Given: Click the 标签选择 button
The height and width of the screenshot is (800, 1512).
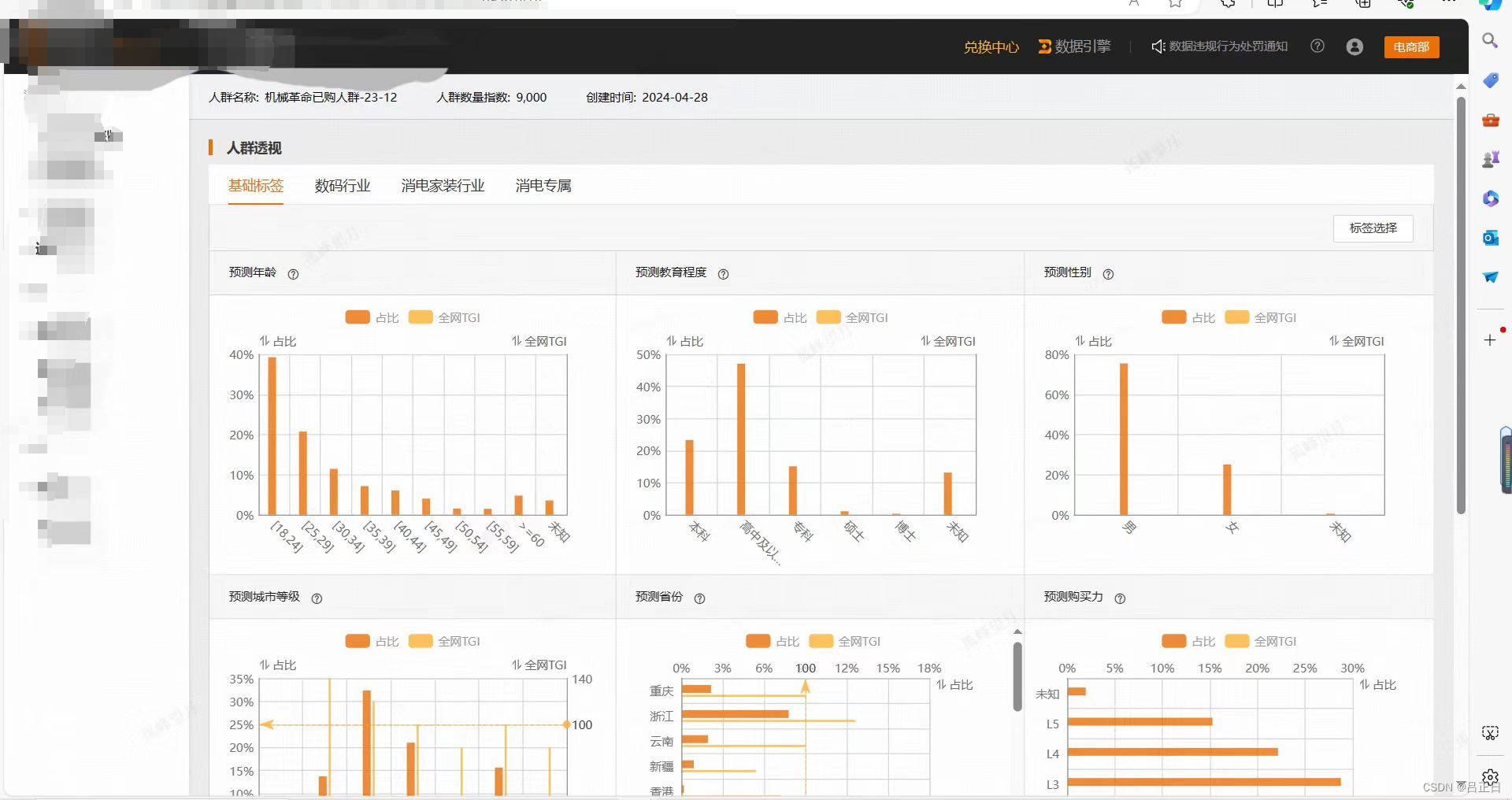Looking at the screenshot, I should pyautogui.click(x=1373, y=228).
